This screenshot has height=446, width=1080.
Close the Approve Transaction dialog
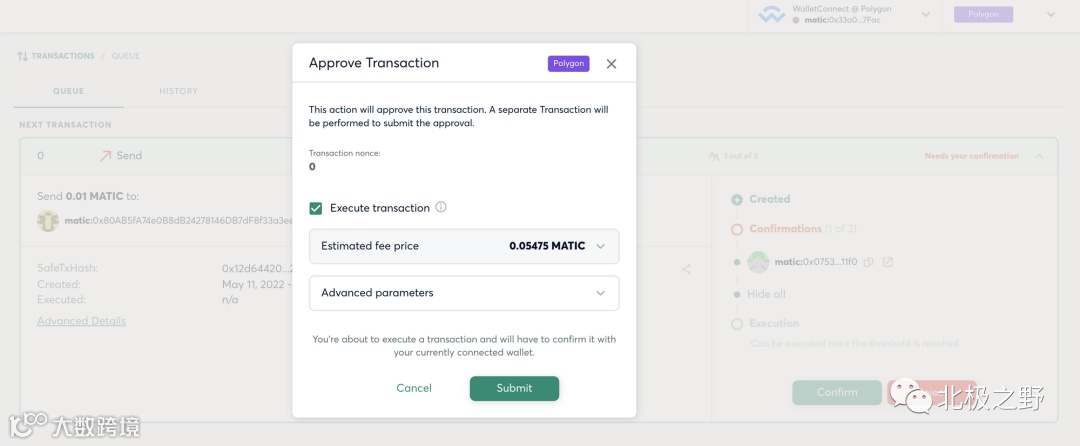[611, 63]
